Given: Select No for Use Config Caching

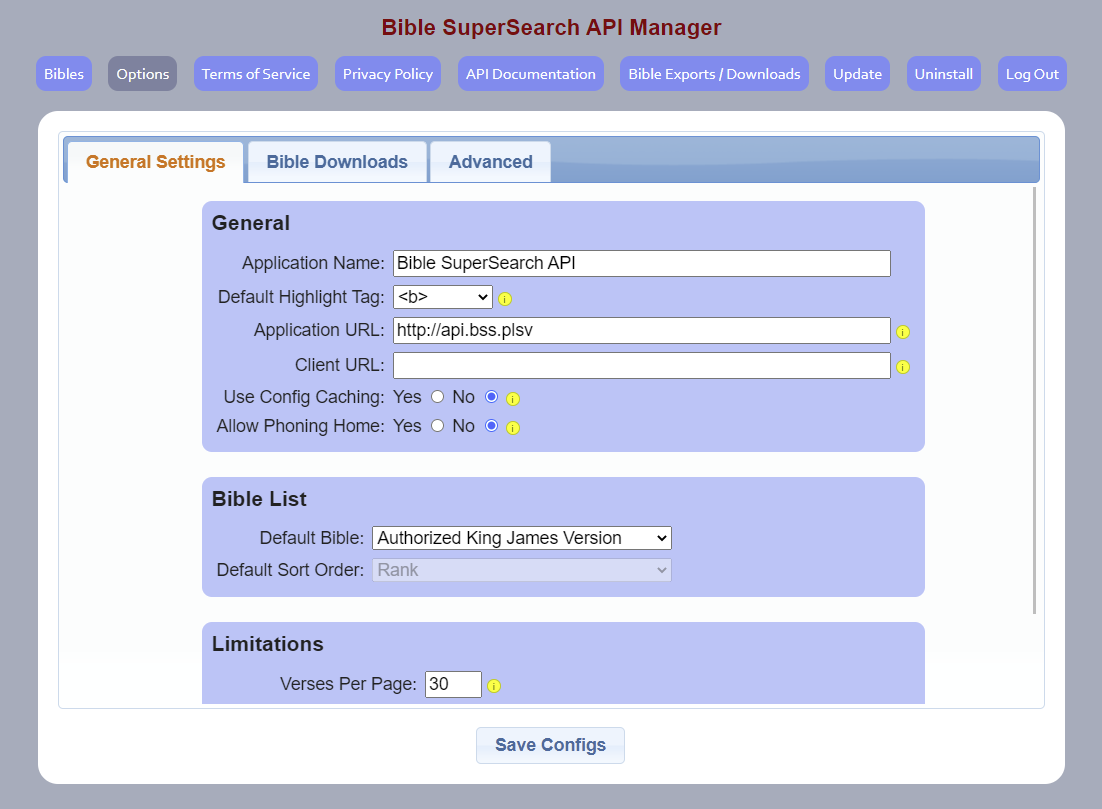Looking at the screenshot, I should click(x=491, y=397).
